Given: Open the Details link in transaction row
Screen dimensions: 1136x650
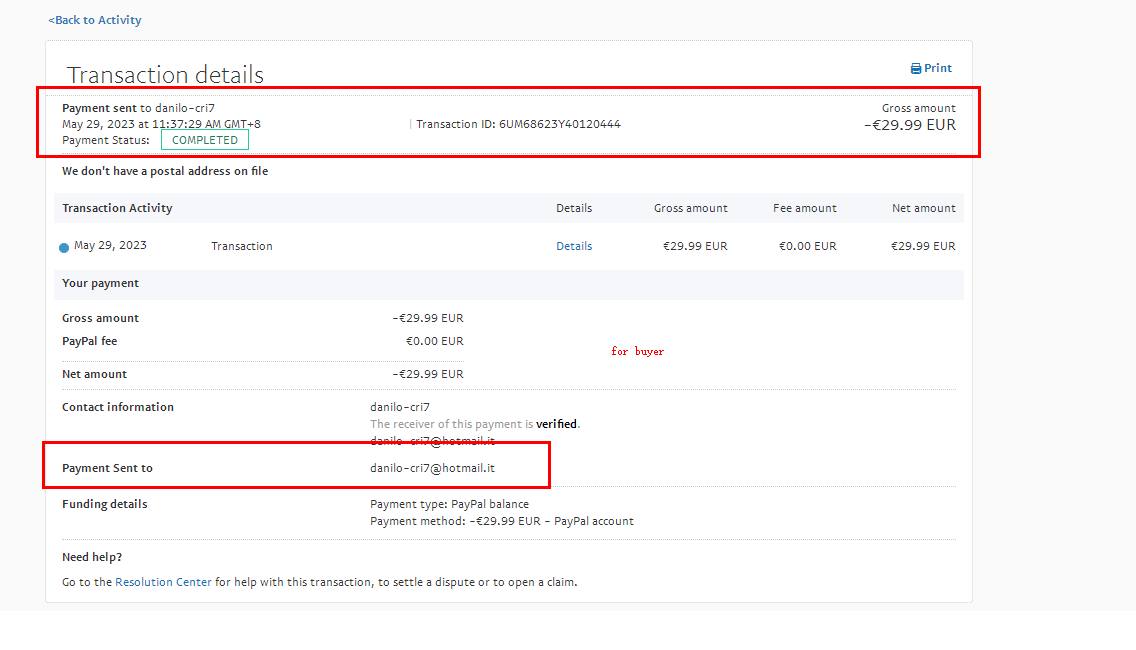Looking at the screenshot, I should tap(574, 246).
